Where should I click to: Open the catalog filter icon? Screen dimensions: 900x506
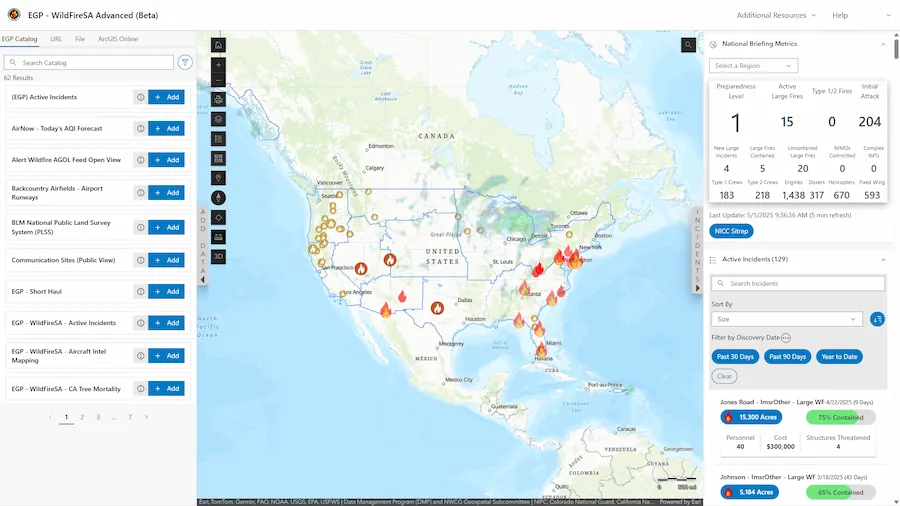pyautogui.click(x=185, y=62)
